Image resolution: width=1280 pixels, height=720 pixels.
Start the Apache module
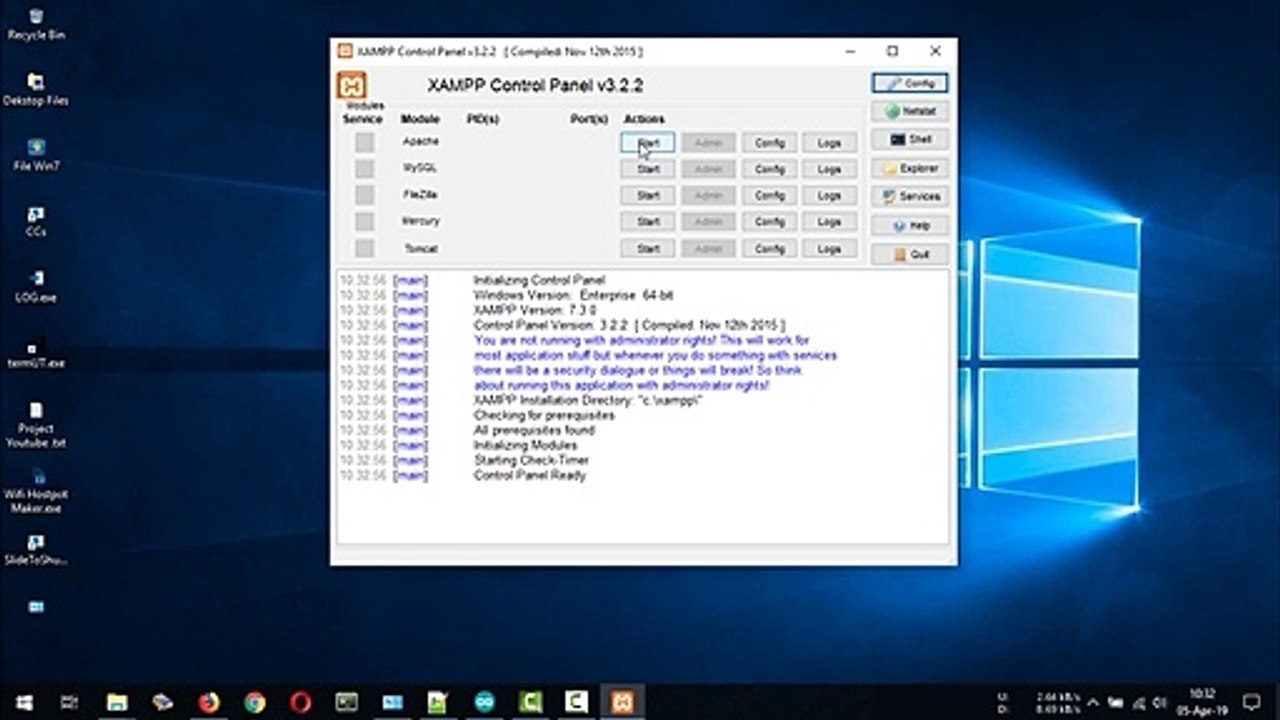click(648, 143)
